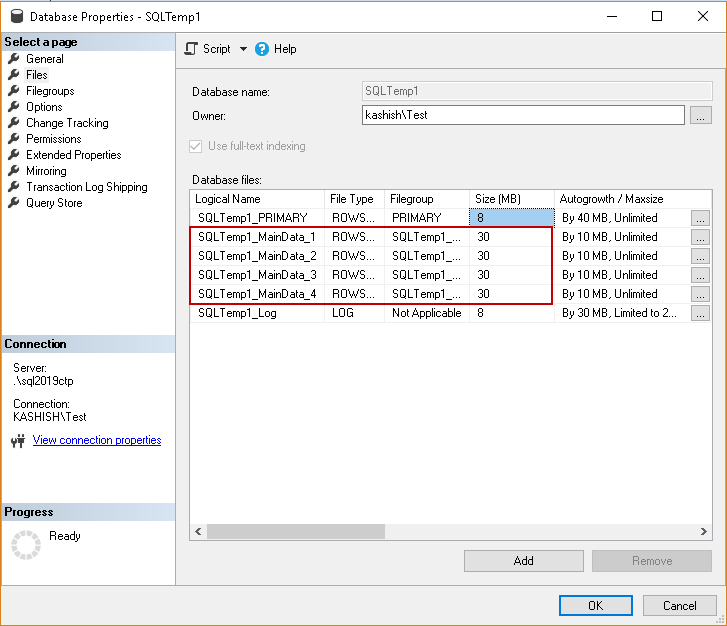This screenshot has height=626, width=727.
Task: Click the connection plug icon
Action: 18,441
